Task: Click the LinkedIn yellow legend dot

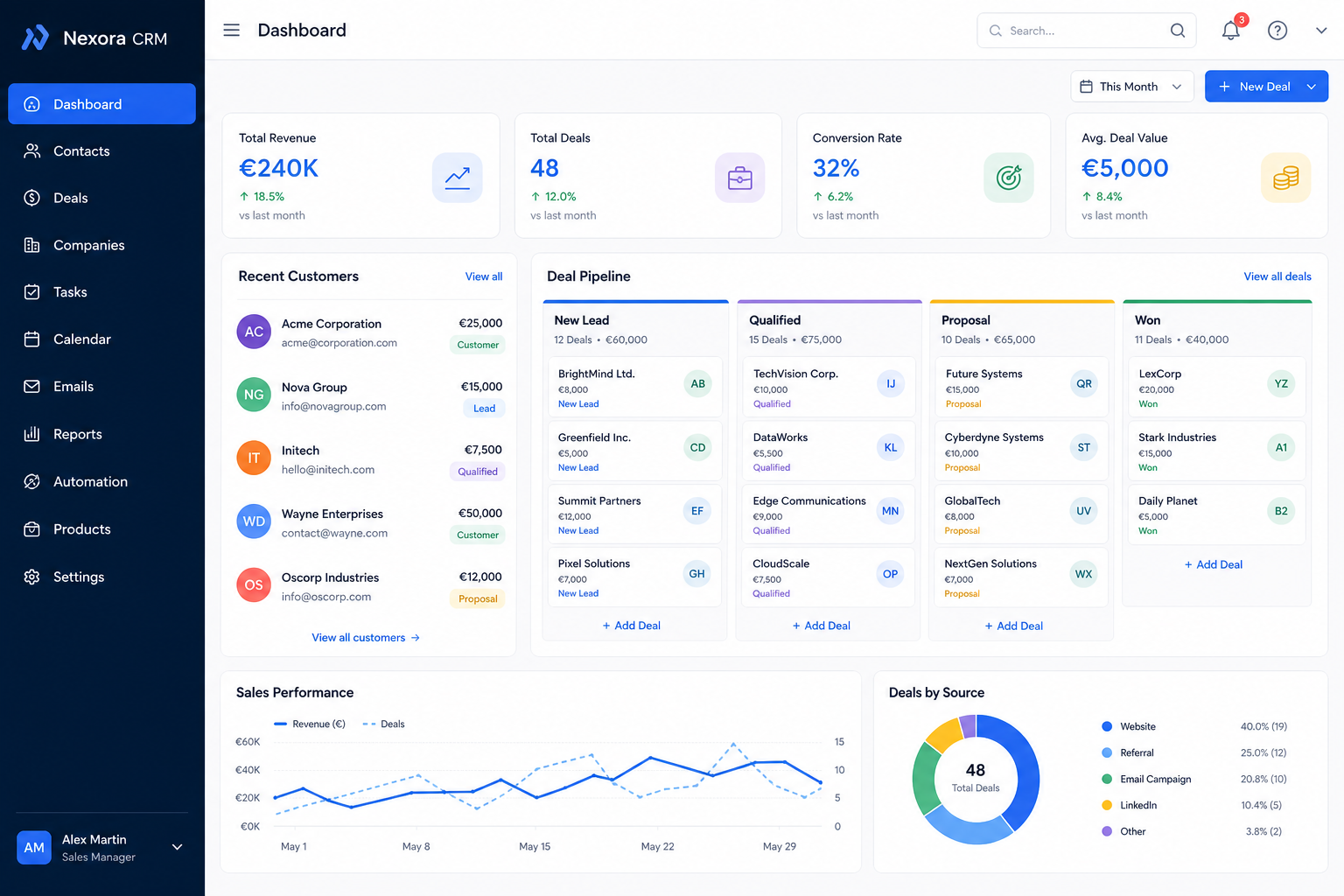Action: (1107, 805)
